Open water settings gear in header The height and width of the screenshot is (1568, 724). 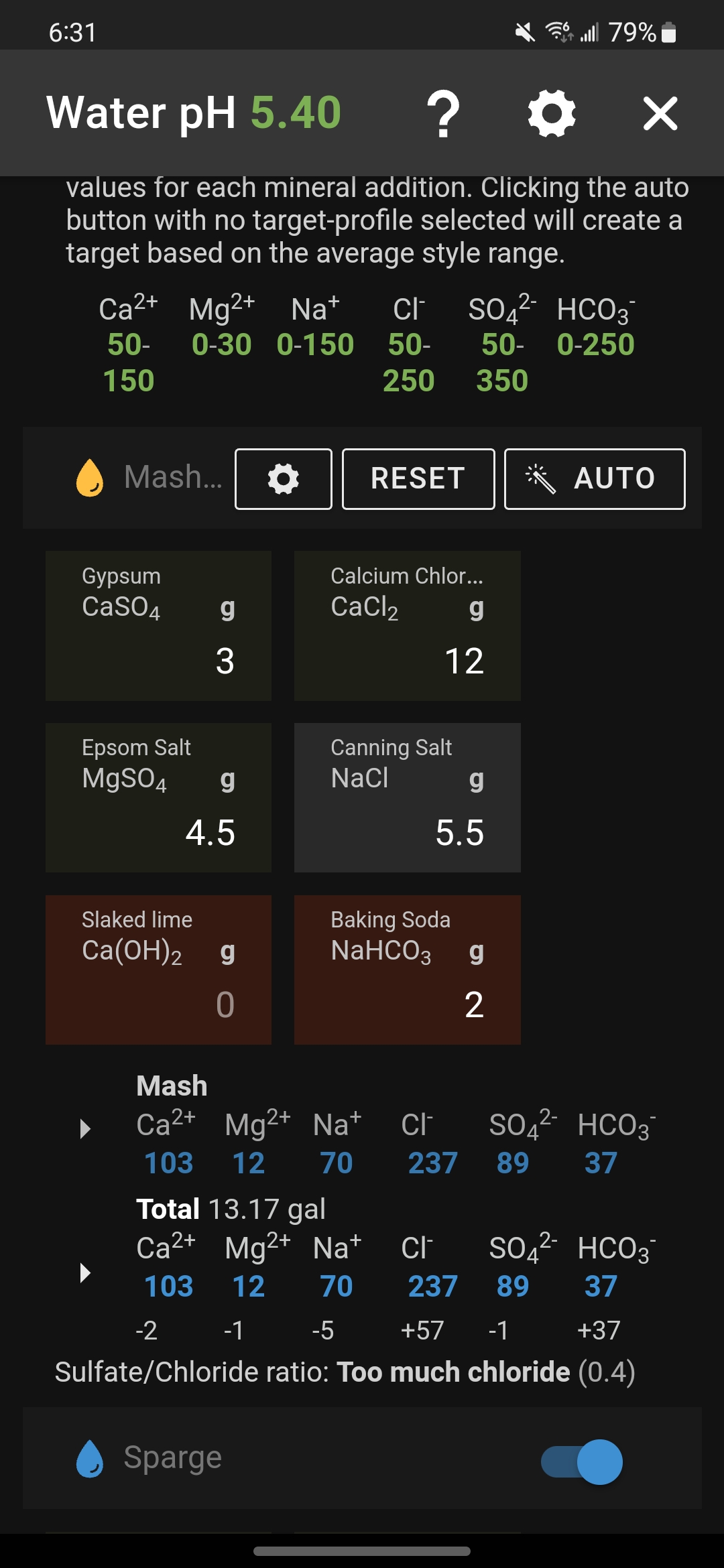(552, 113)
